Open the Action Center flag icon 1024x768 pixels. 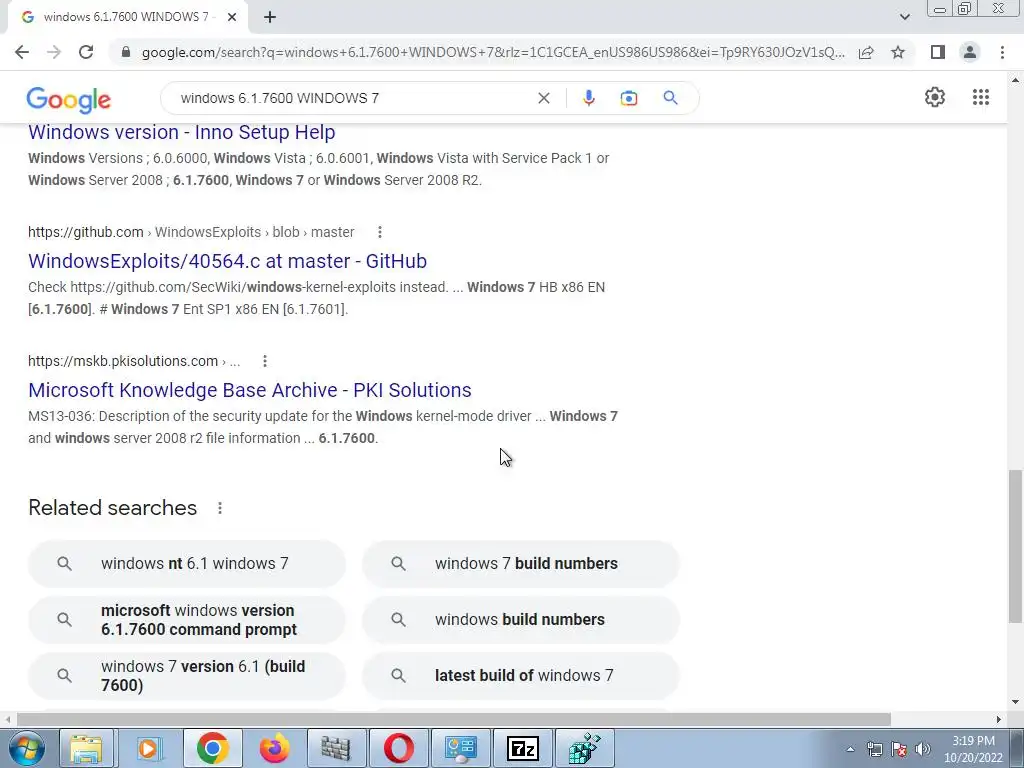pyautogui.click(x=899, y=749)
